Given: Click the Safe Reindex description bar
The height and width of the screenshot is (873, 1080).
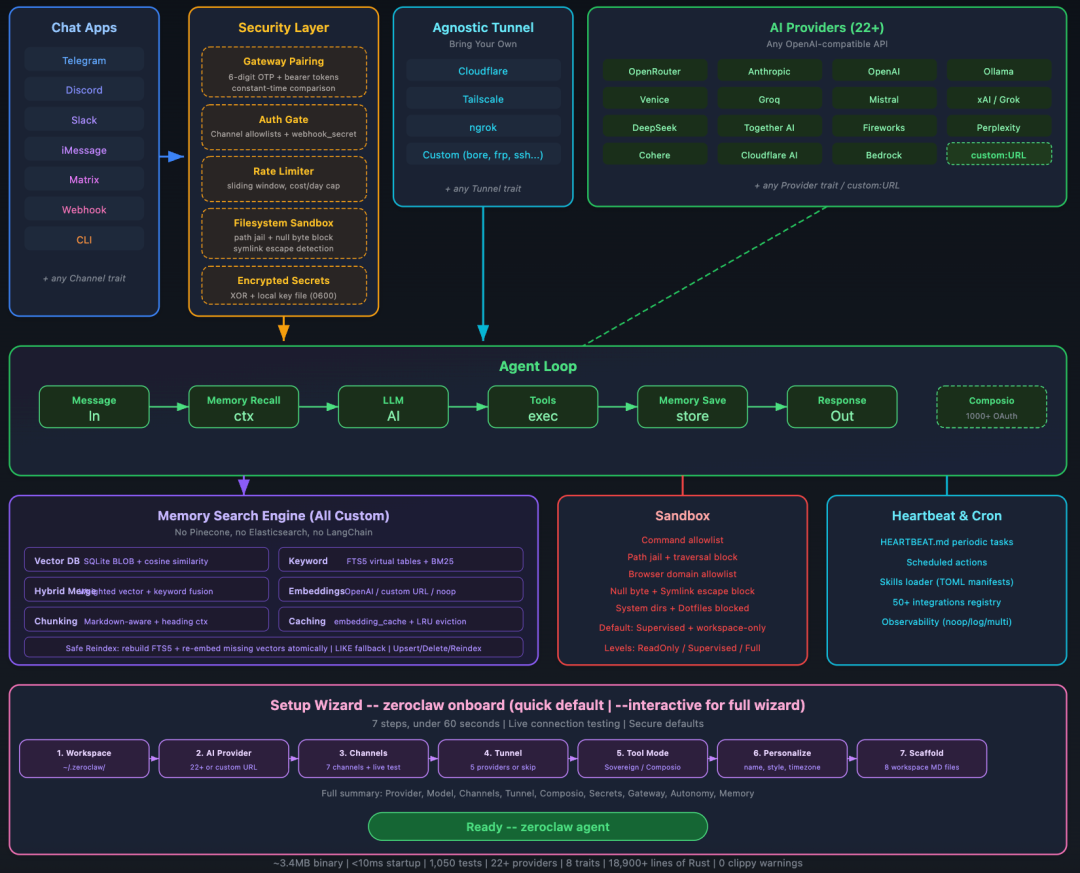Looking at the screenshot, I should 273,648.
